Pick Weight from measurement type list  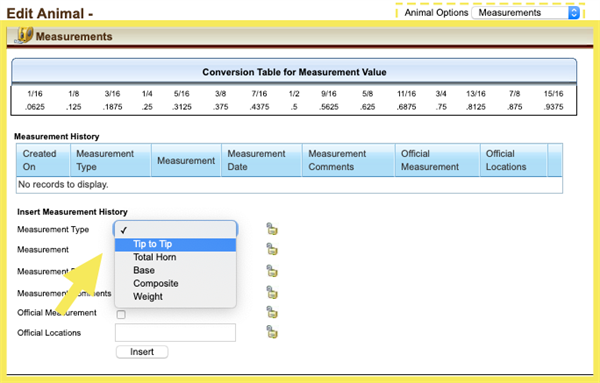[175, 297]
